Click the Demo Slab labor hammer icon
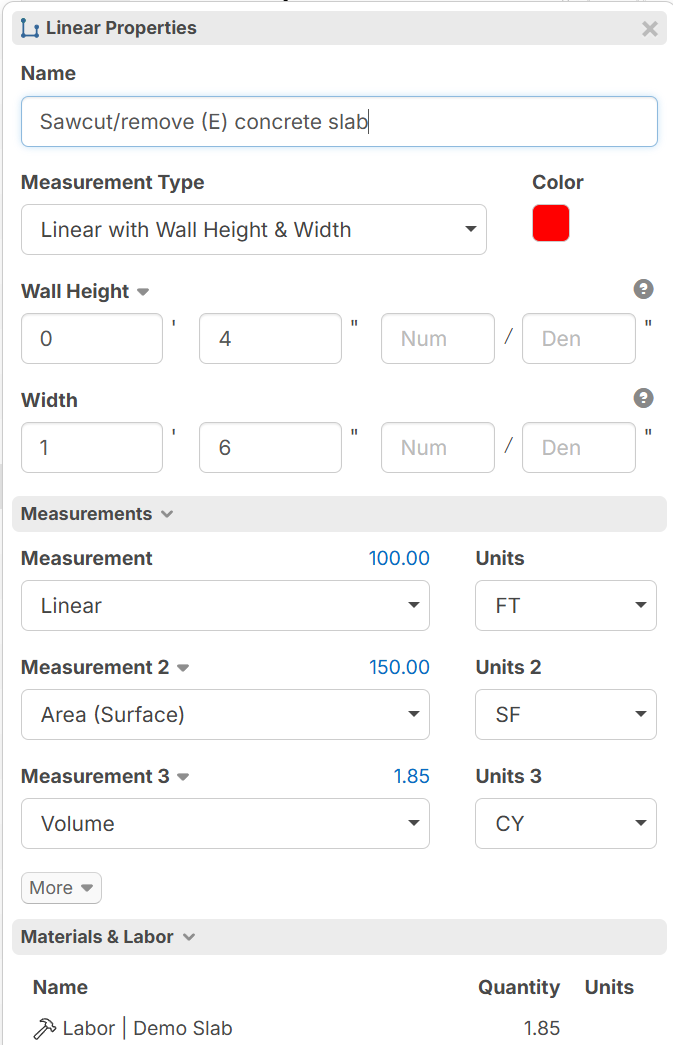Image resolution: width=673 pixels, height=1045 pixels. click(45, 1028)
